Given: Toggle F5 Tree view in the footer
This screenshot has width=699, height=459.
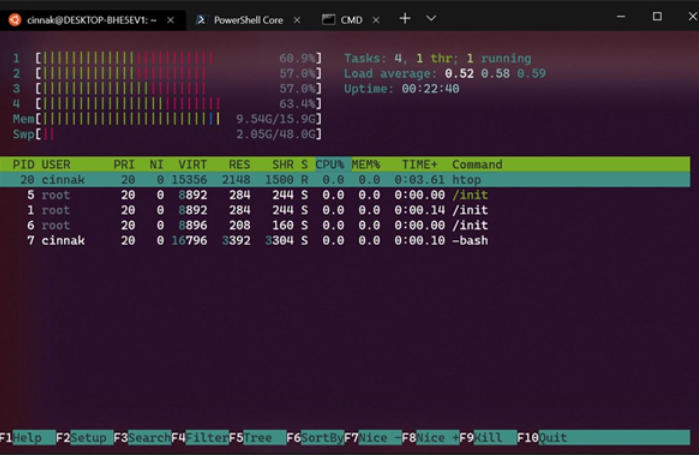Looking at the screenshot, I should coord(257,438).
